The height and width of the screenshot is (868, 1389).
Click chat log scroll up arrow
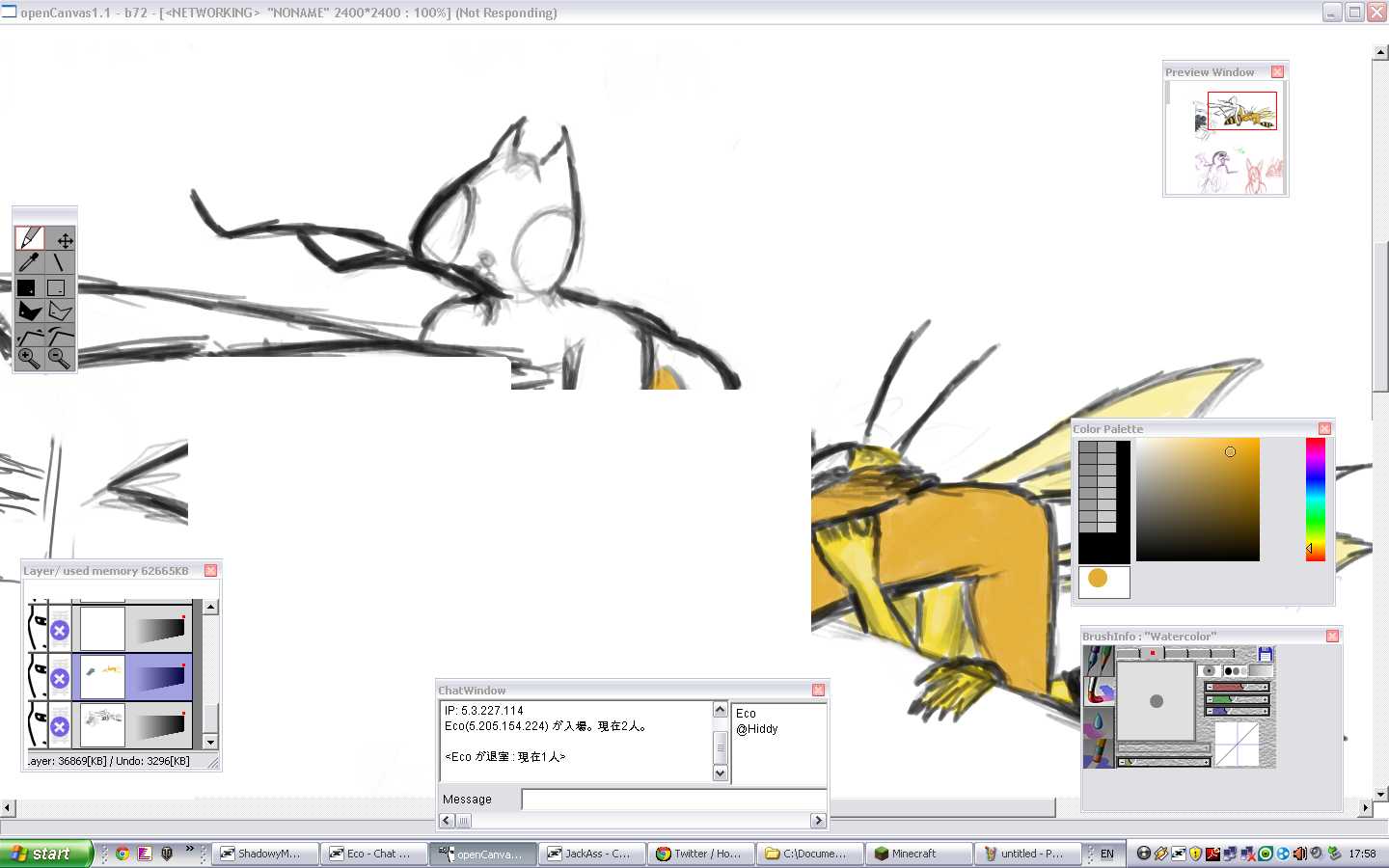click(x=720, y=710)
